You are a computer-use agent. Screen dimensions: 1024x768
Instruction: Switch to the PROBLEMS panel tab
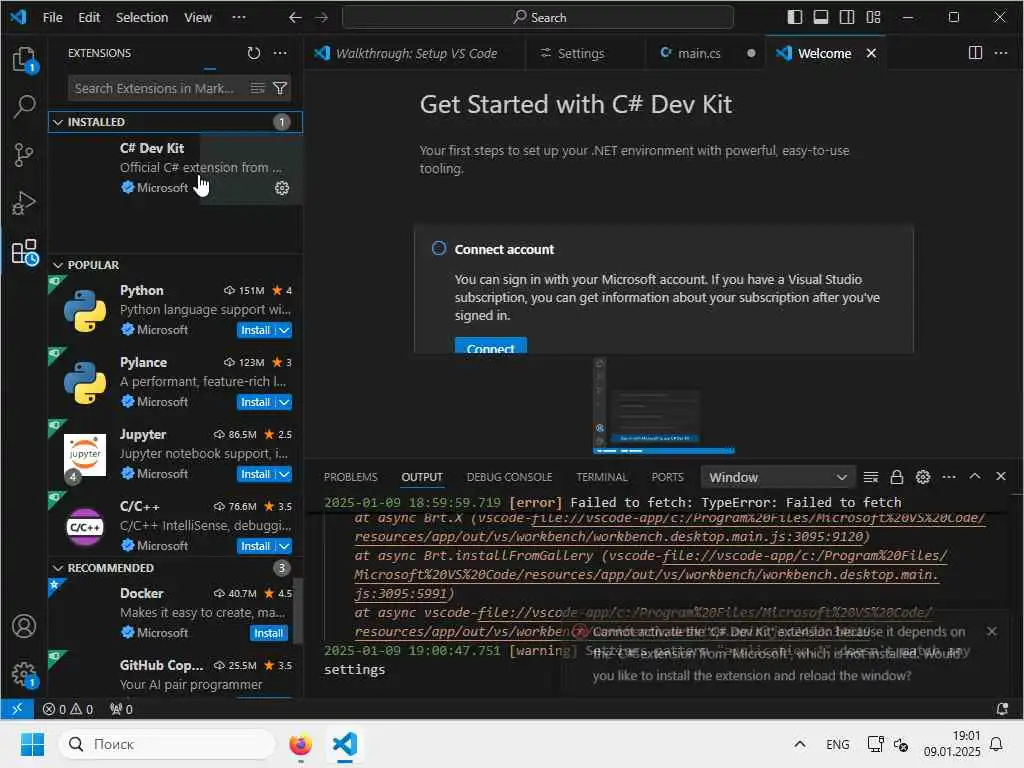coord(351,477)
